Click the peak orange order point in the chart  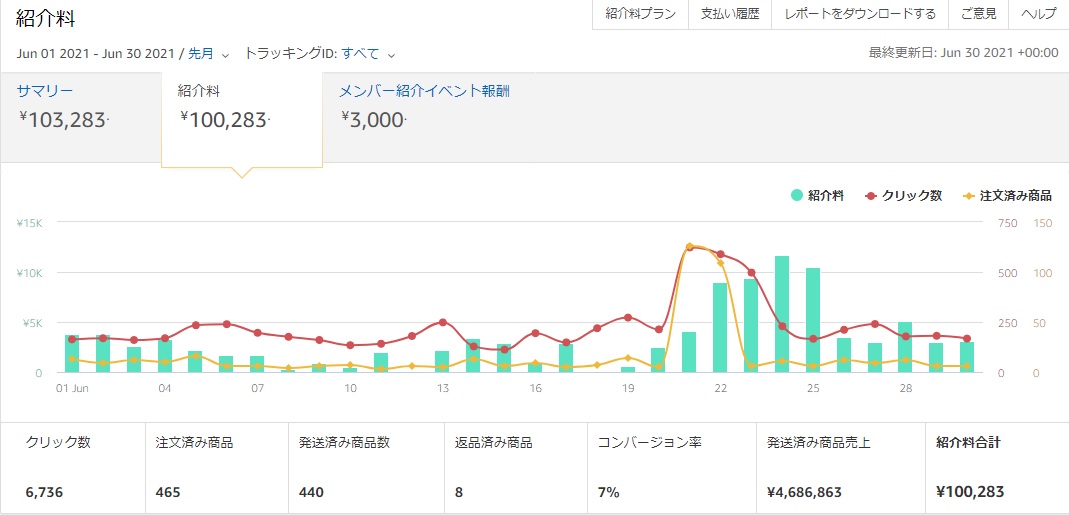(x=689, y=246)
